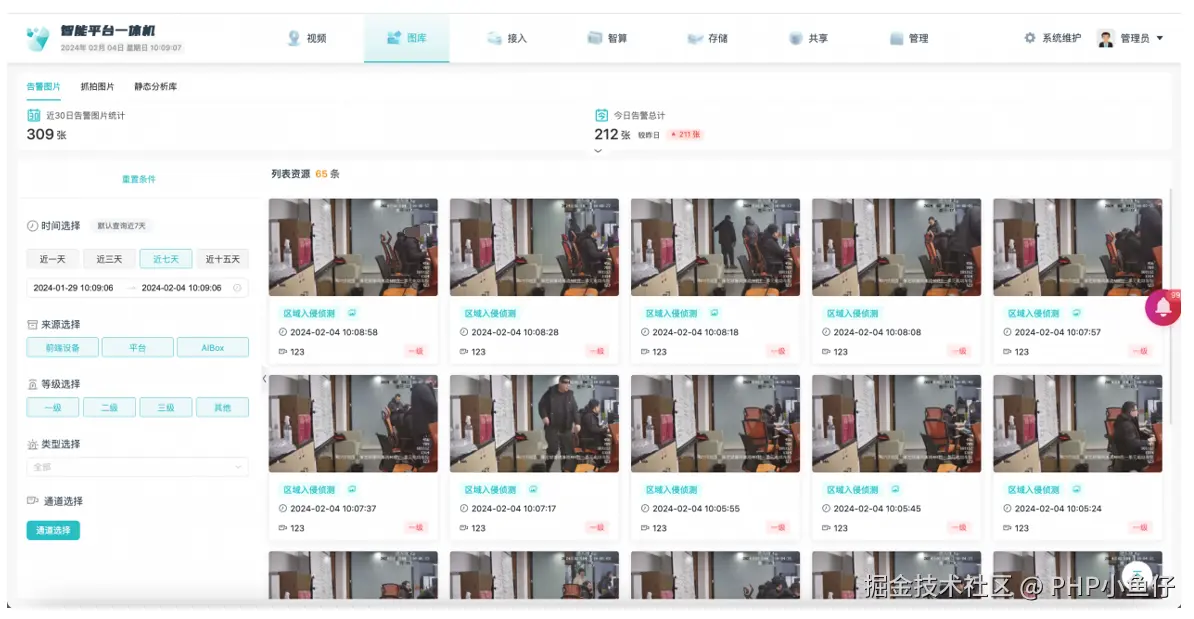The width and height of the screenshot is (1194, 619).
Task: Click the red alarm bell notification icon
Action: [x=1163, y=308]
